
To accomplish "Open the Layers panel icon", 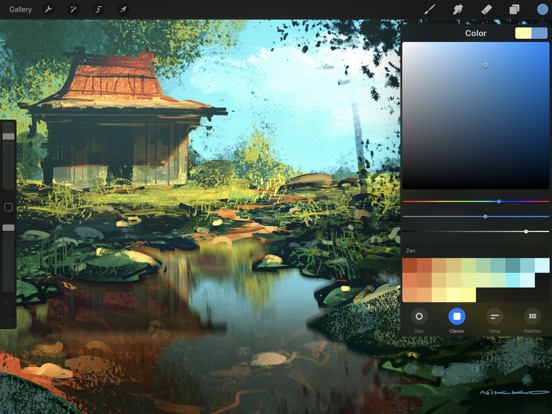I will tap(514, 9).
